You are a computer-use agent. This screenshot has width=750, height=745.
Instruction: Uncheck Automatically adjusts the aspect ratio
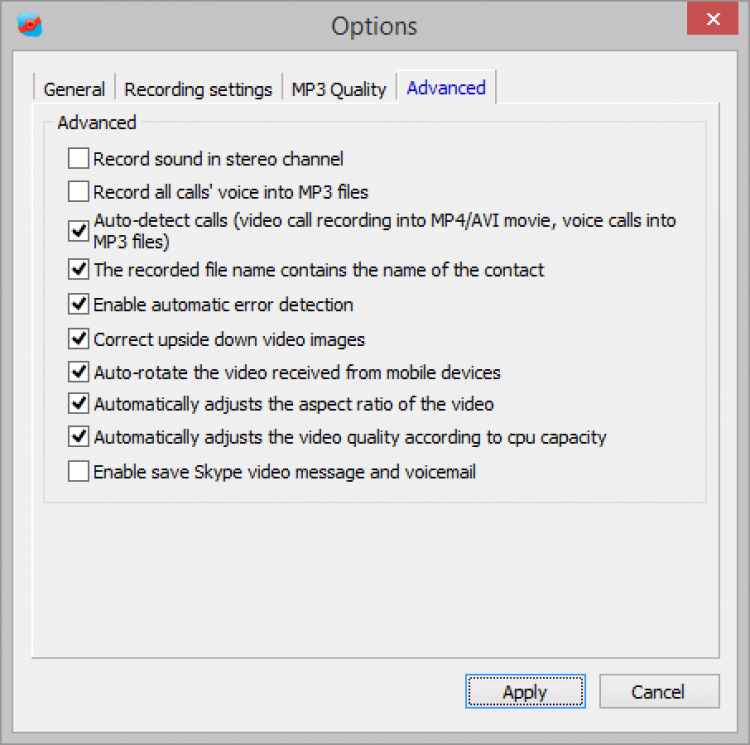pos(78,404)
